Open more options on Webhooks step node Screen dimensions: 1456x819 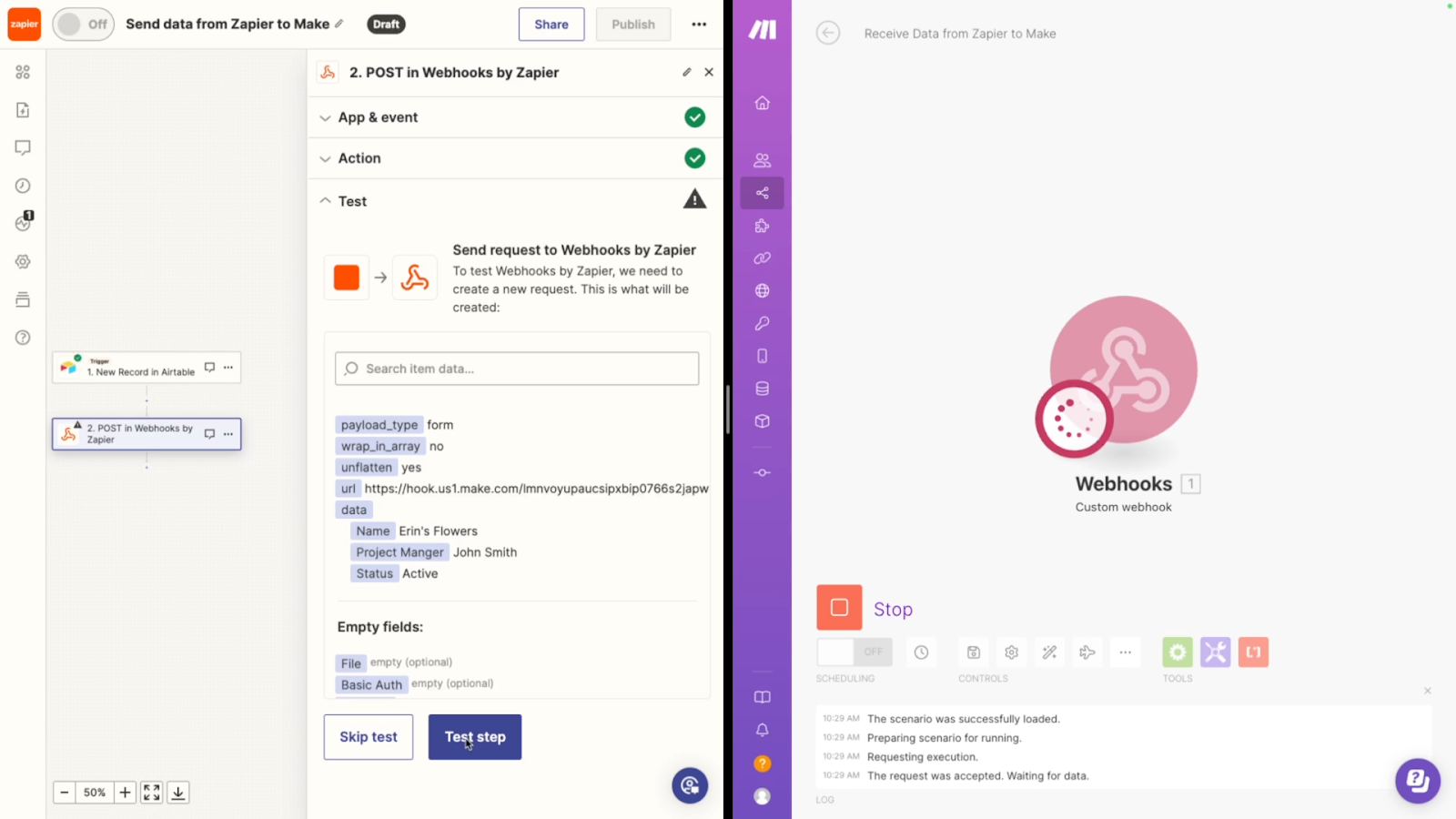point(228,434)
